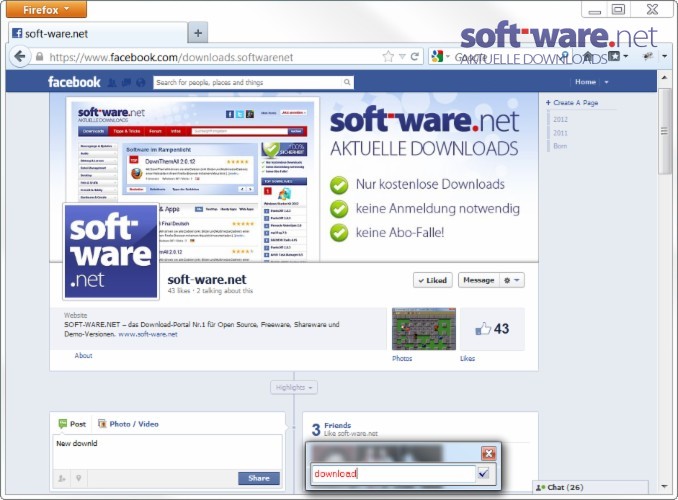Open the address bar history dropdown arrow
This screenshot has height=500, width=678.
(402, 57)
